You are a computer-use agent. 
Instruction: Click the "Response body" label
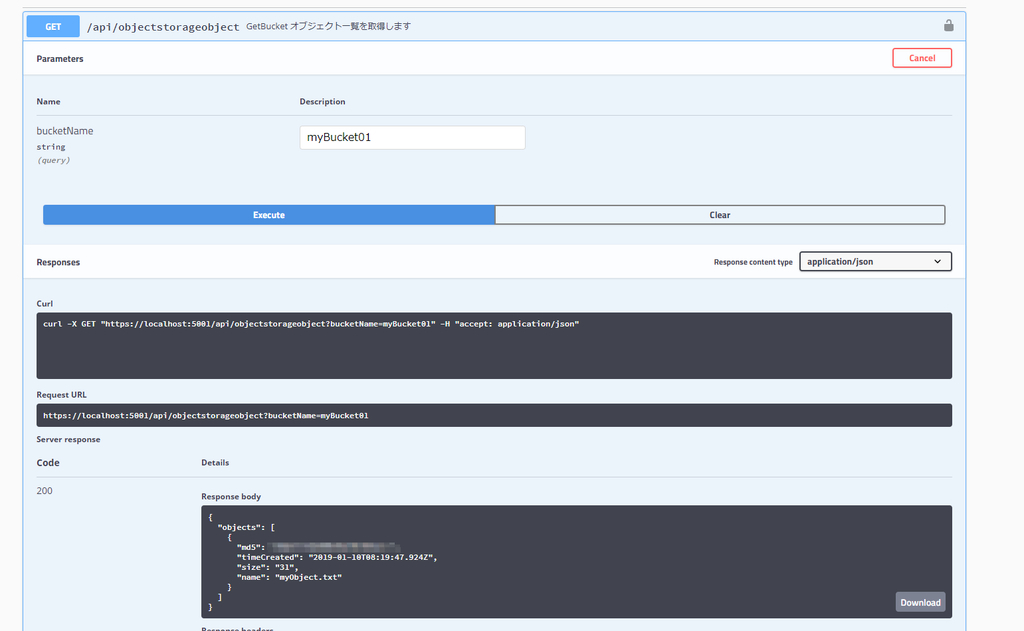(231, 496)
